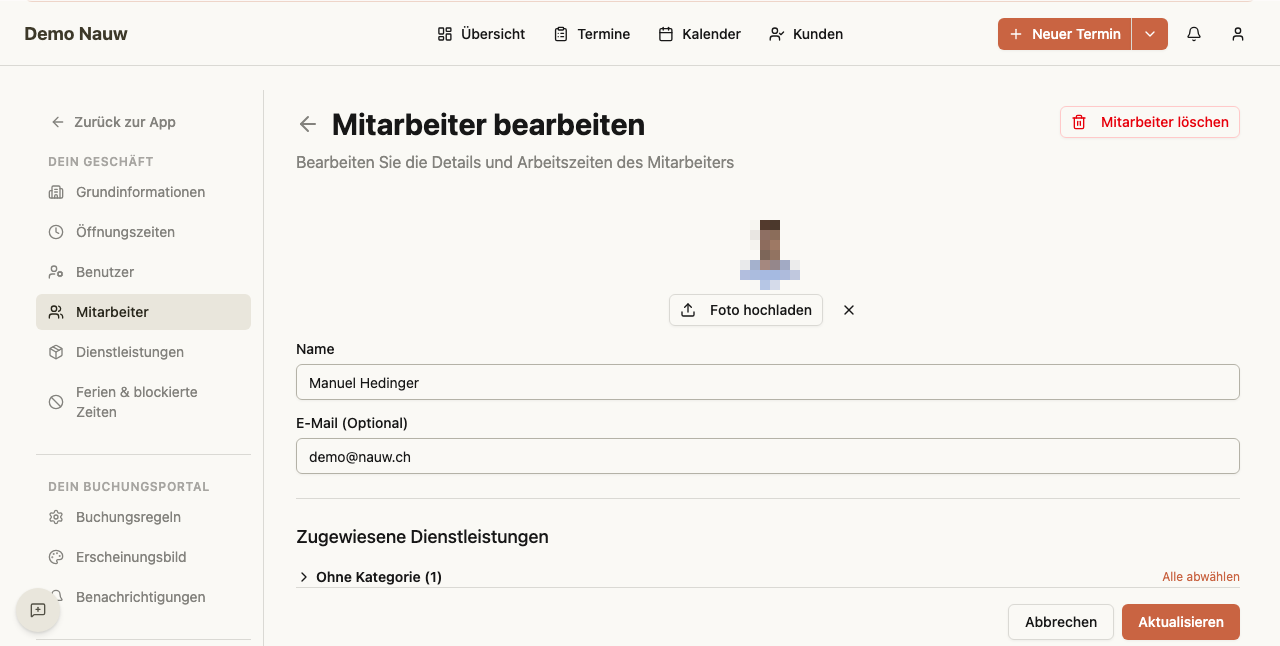1280x646 pixels.
Task: Go to Übersicht in top navigation
Action: click(x=481, y=34)
